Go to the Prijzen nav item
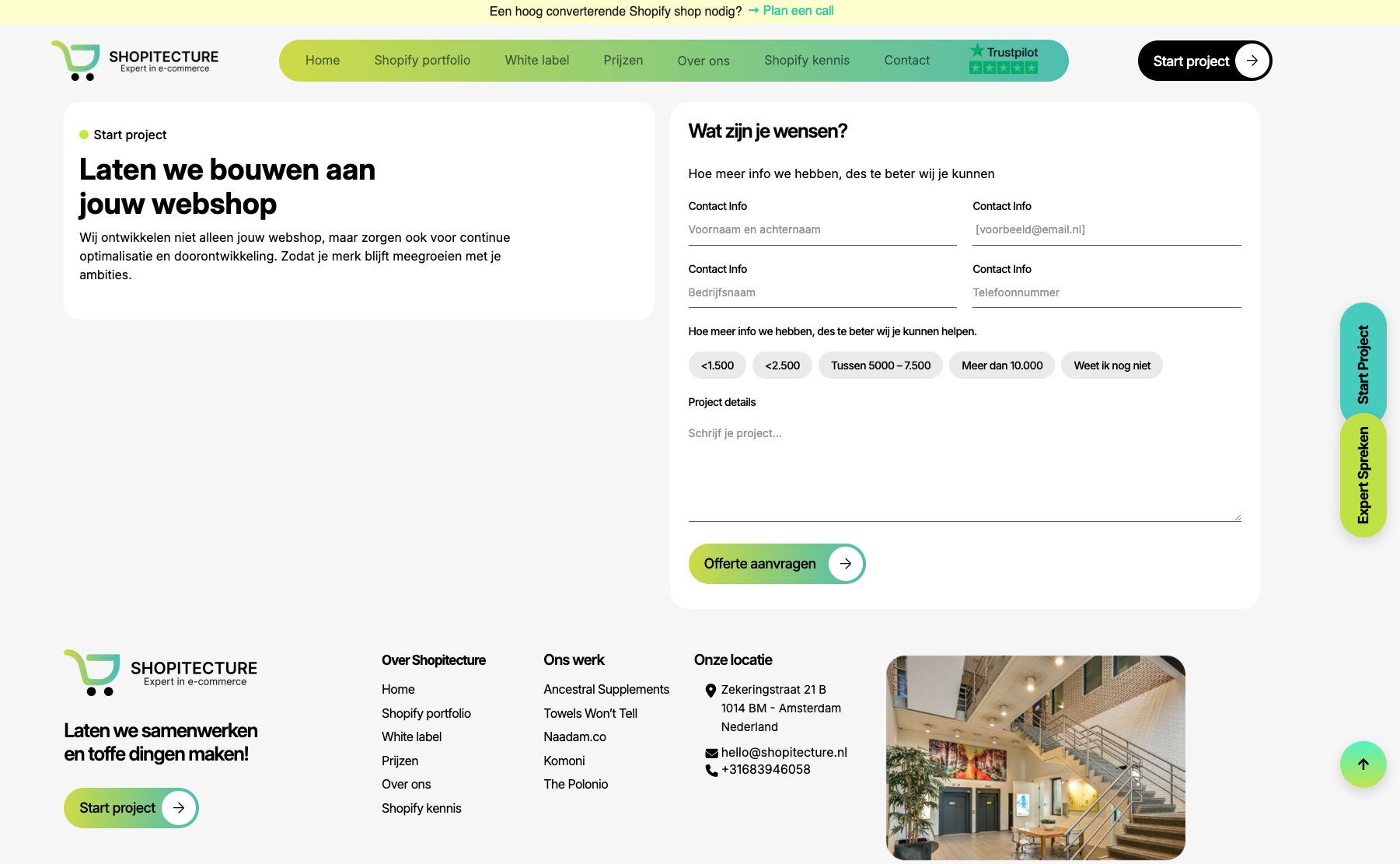 pyautogui.click(x=623, y=61)
